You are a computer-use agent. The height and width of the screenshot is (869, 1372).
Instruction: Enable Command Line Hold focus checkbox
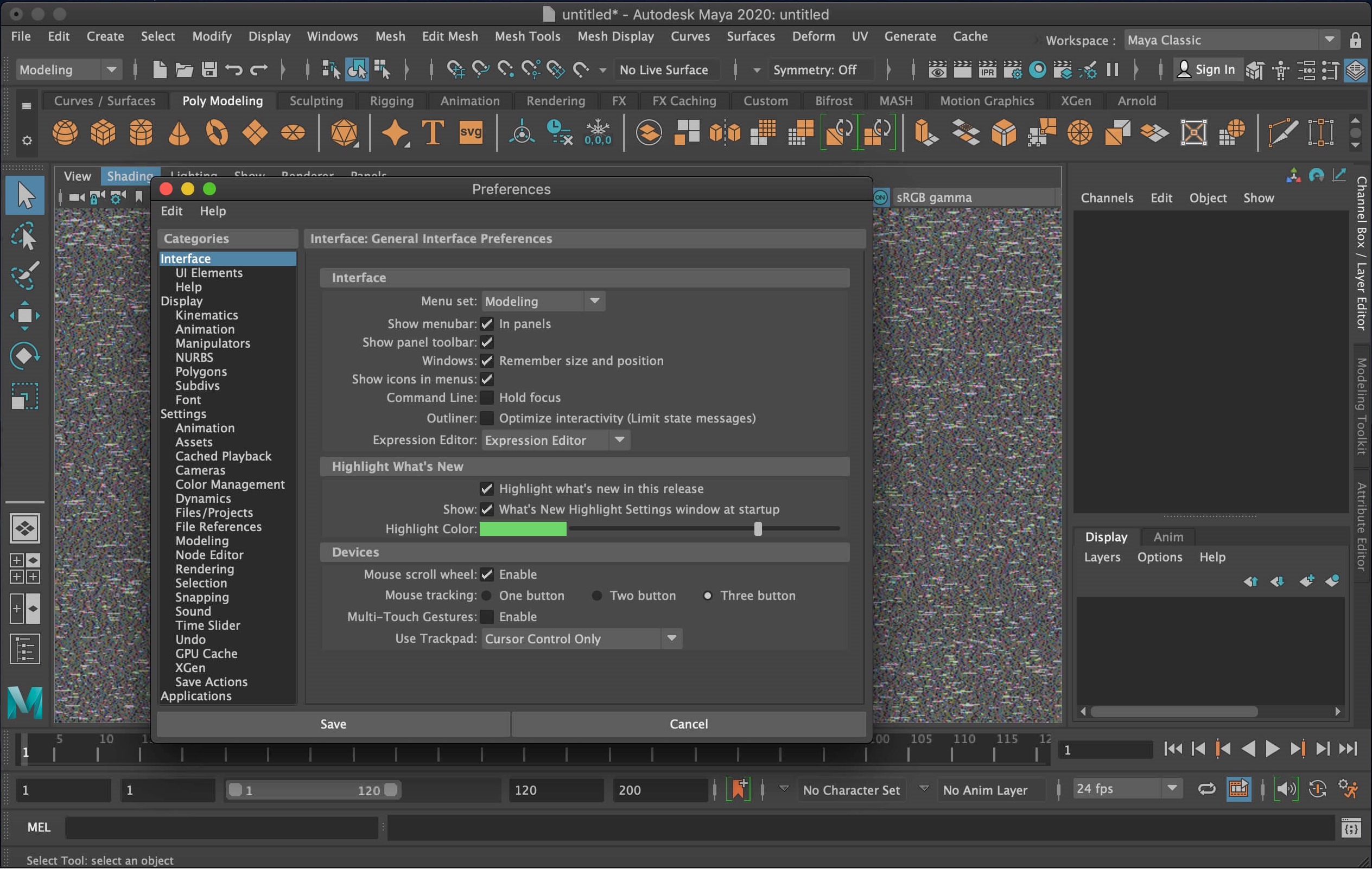pyautogui.click(x=487, y=398)
